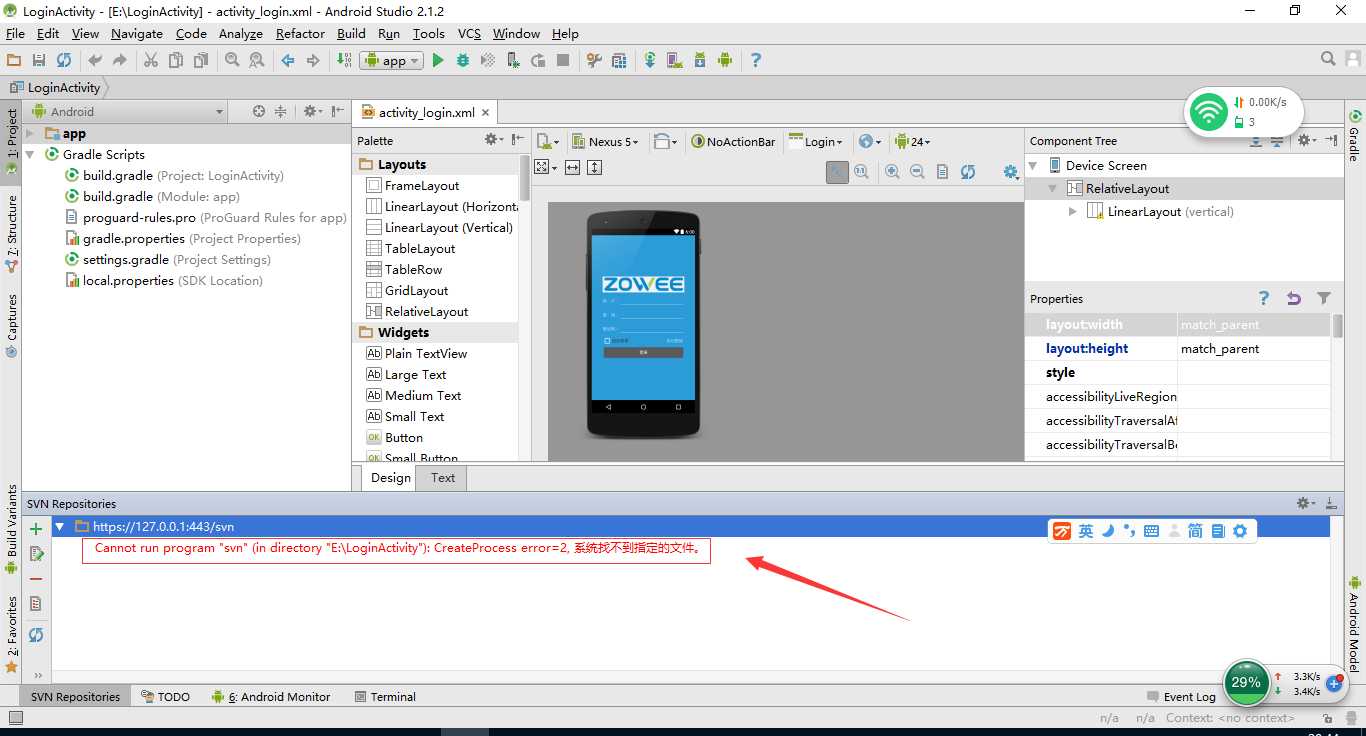The image size is (1366, 736).
Task: Click the Find magnifier icon in toolbar
Action: (232, 60)
